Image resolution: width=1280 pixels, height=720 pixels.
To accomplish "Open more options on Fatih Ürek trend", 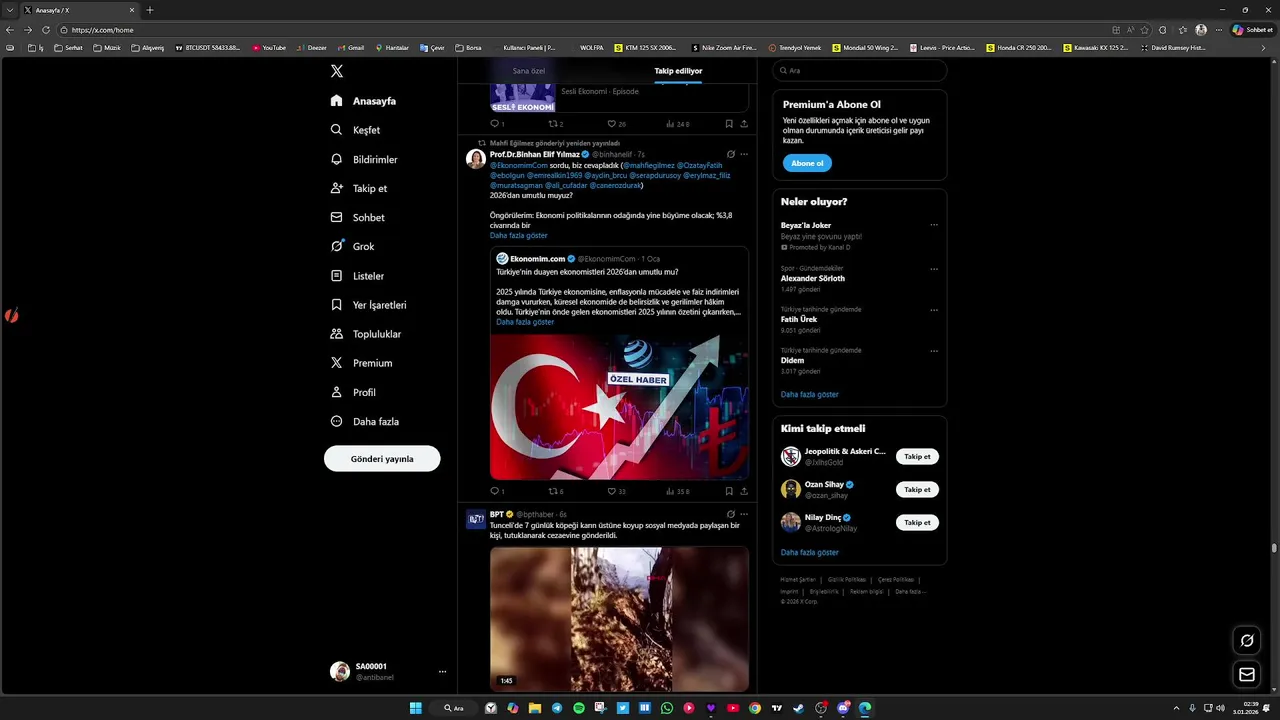I will click(934, 310).
